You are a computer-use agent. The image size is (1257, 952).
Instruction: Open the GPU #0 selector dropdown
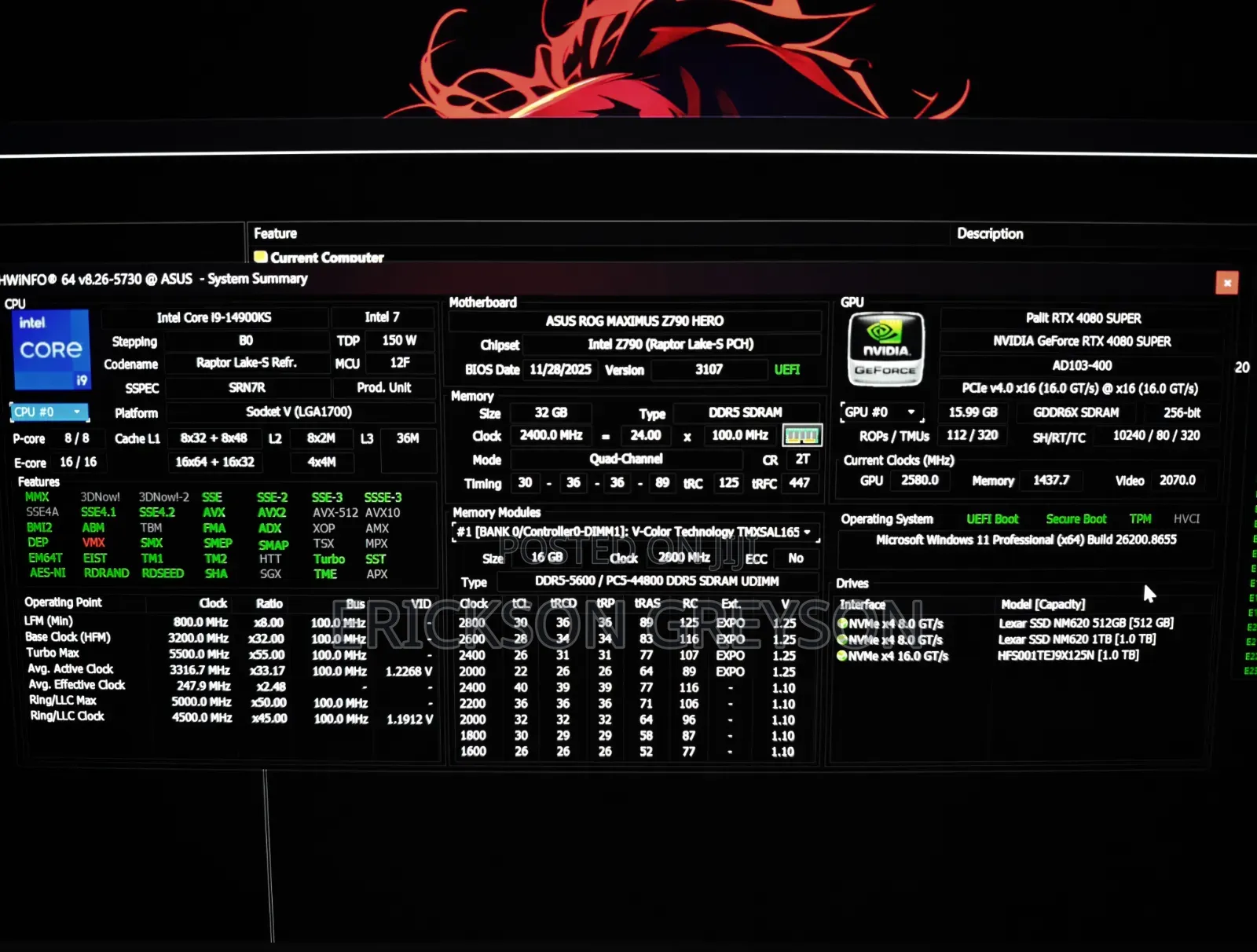883,412
